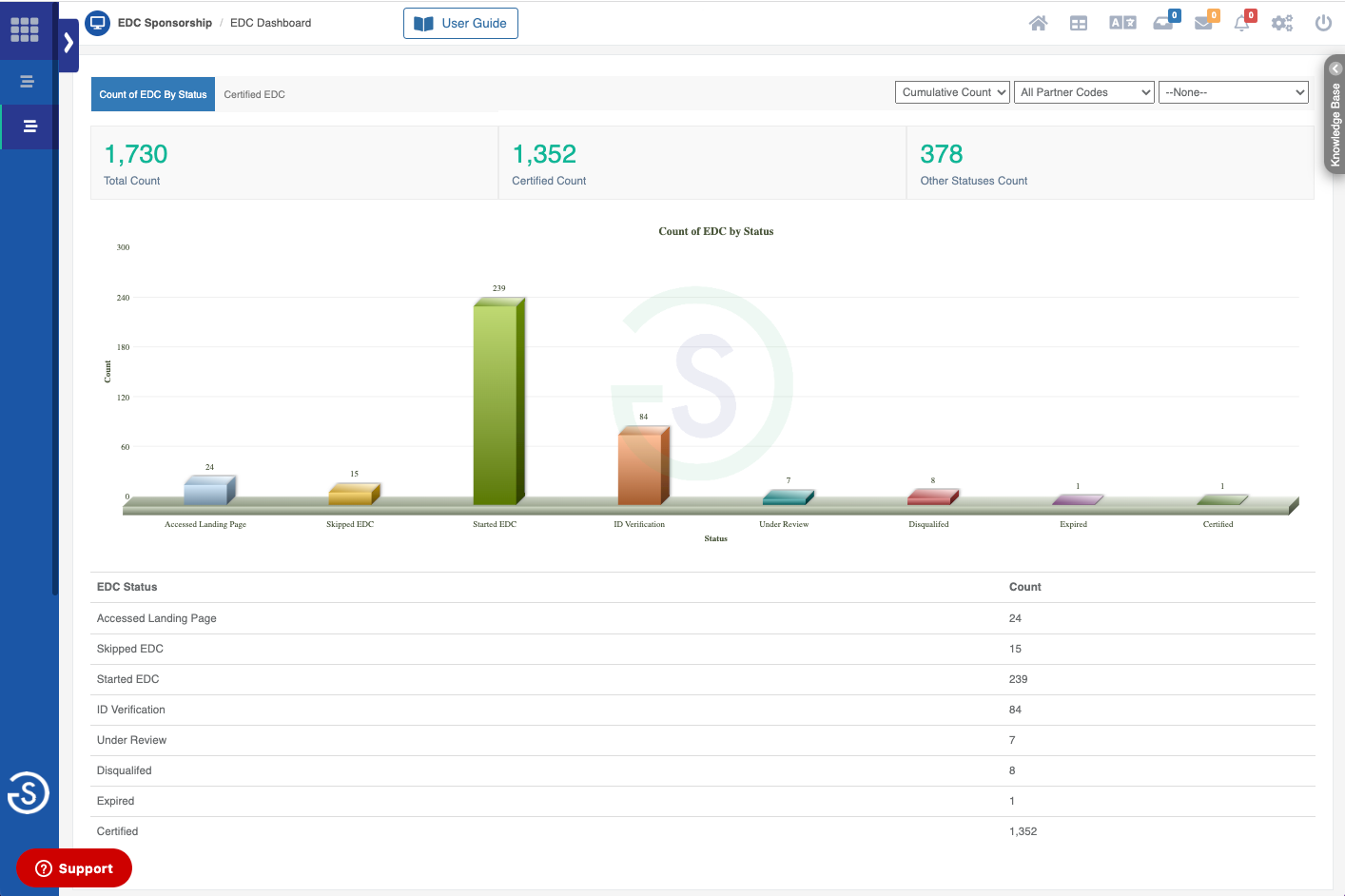
Task: Open the inbox tray icon
Action: click(1163, 23)
